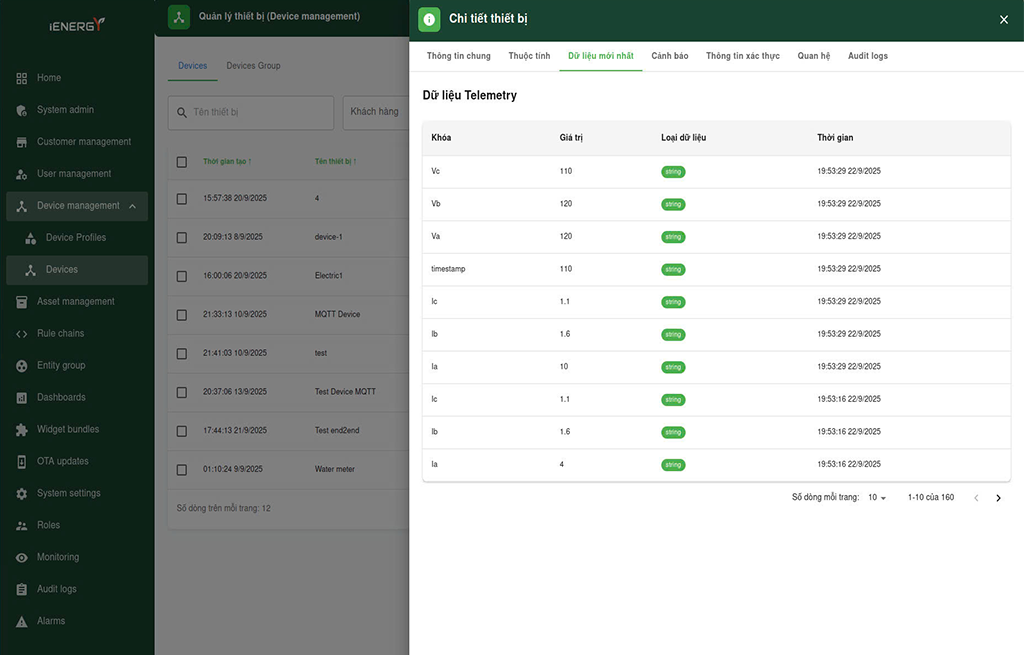Open Monitoring via the eye icon

click(x=22, y=558)
